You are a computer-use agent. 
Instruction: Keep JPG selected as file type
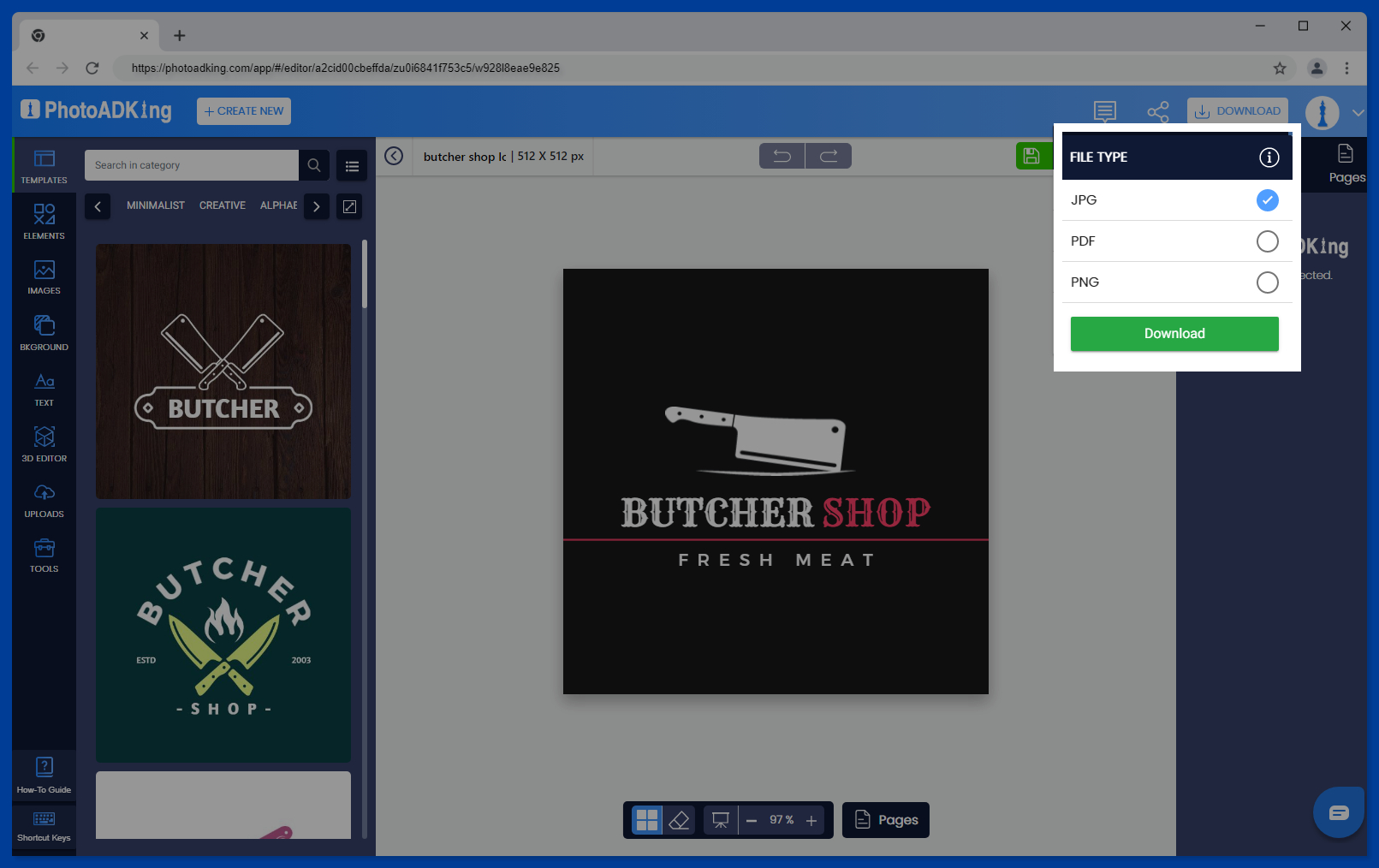tap(1267, 200)
